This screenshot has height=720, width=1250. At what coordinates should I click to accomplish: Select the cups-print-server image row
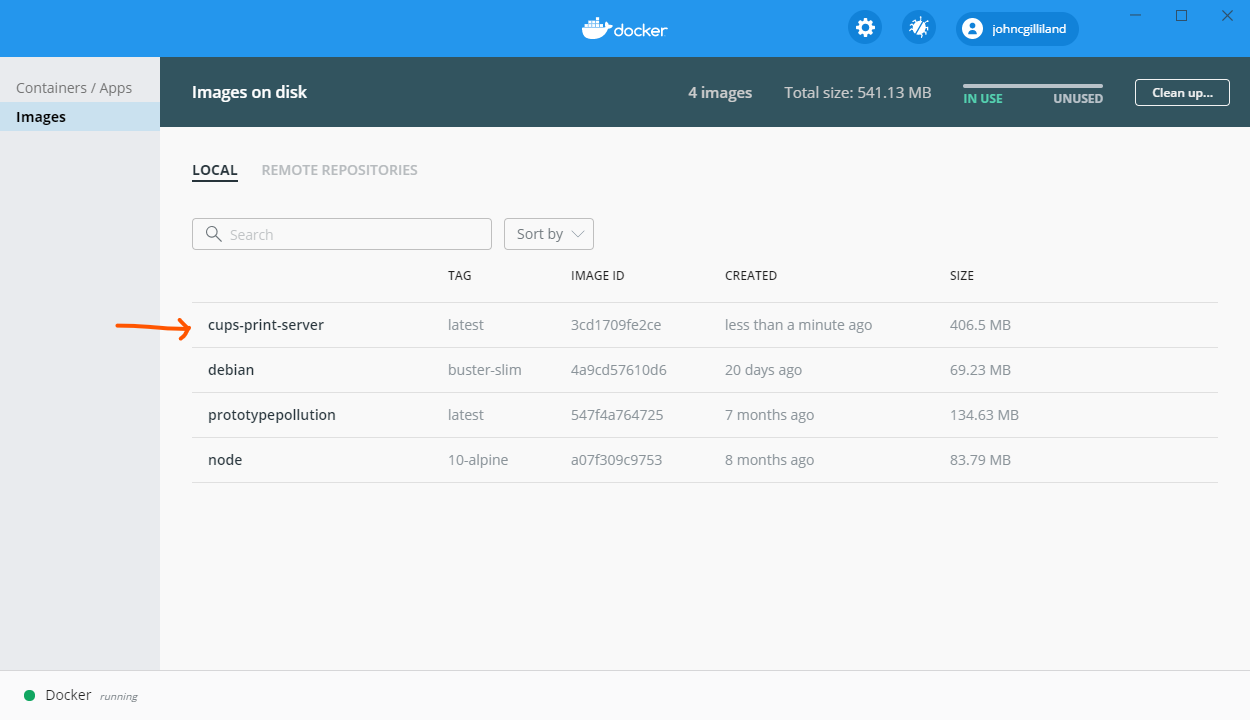[x=705, y=325]
